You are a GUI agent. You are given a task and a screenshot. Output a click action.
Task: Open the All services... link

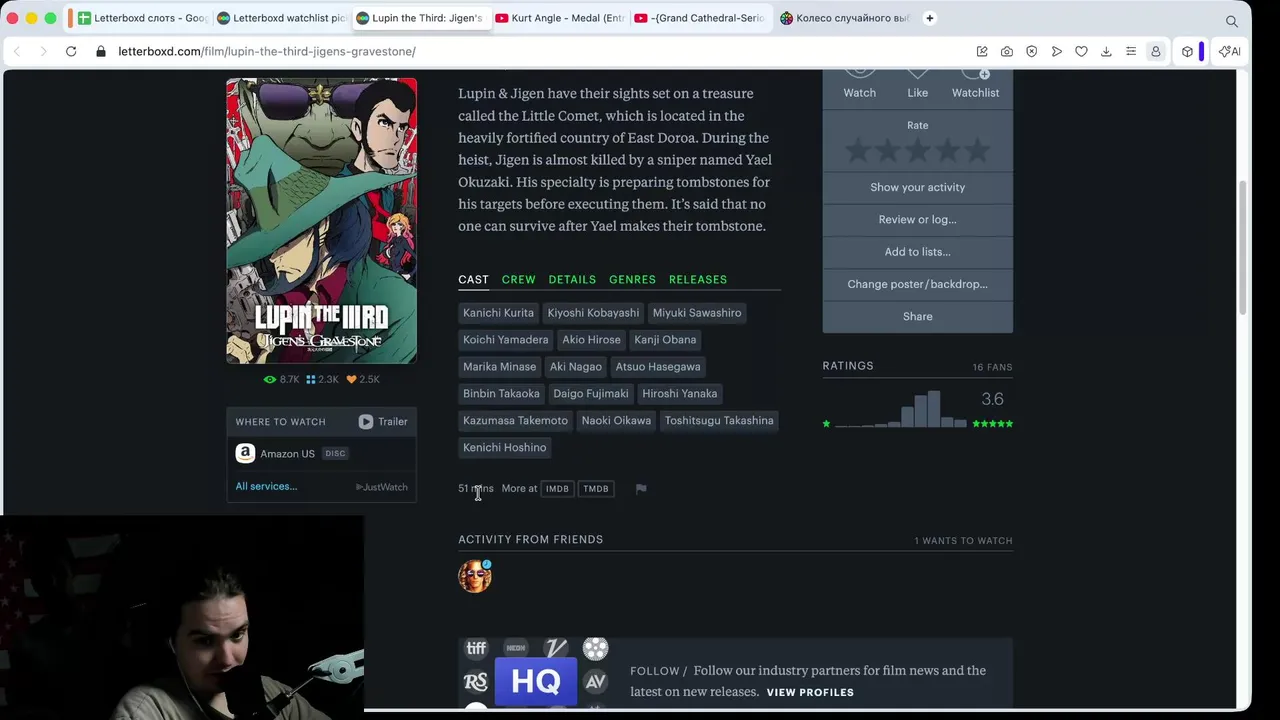coord(266,486)
